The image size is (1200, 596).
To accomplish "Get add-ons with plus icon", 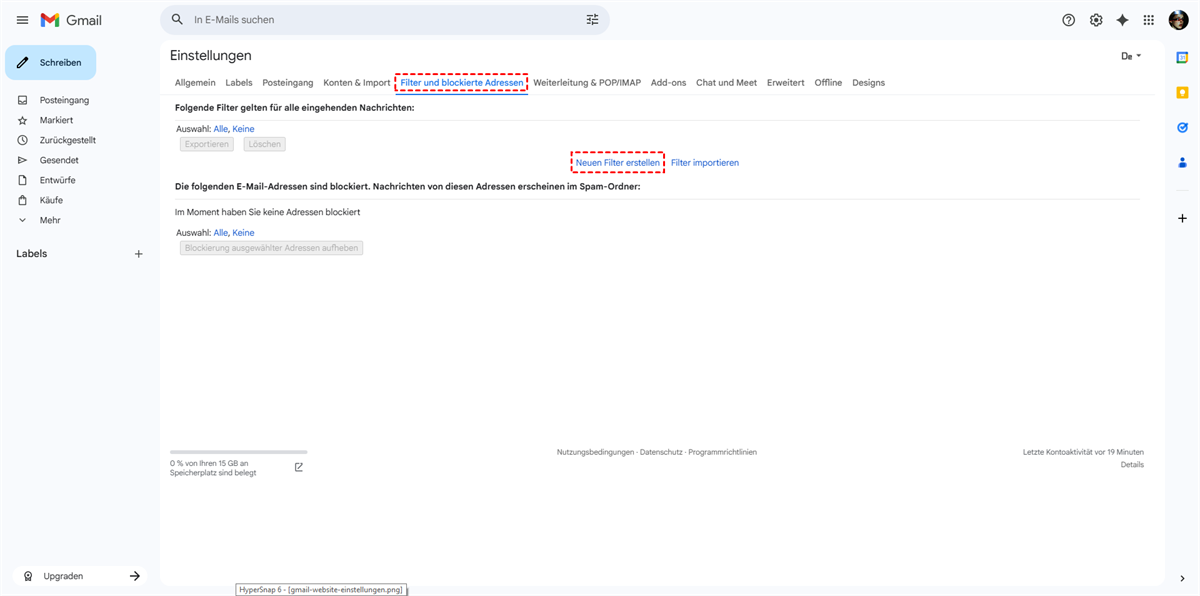I will tap(1182, 218).
